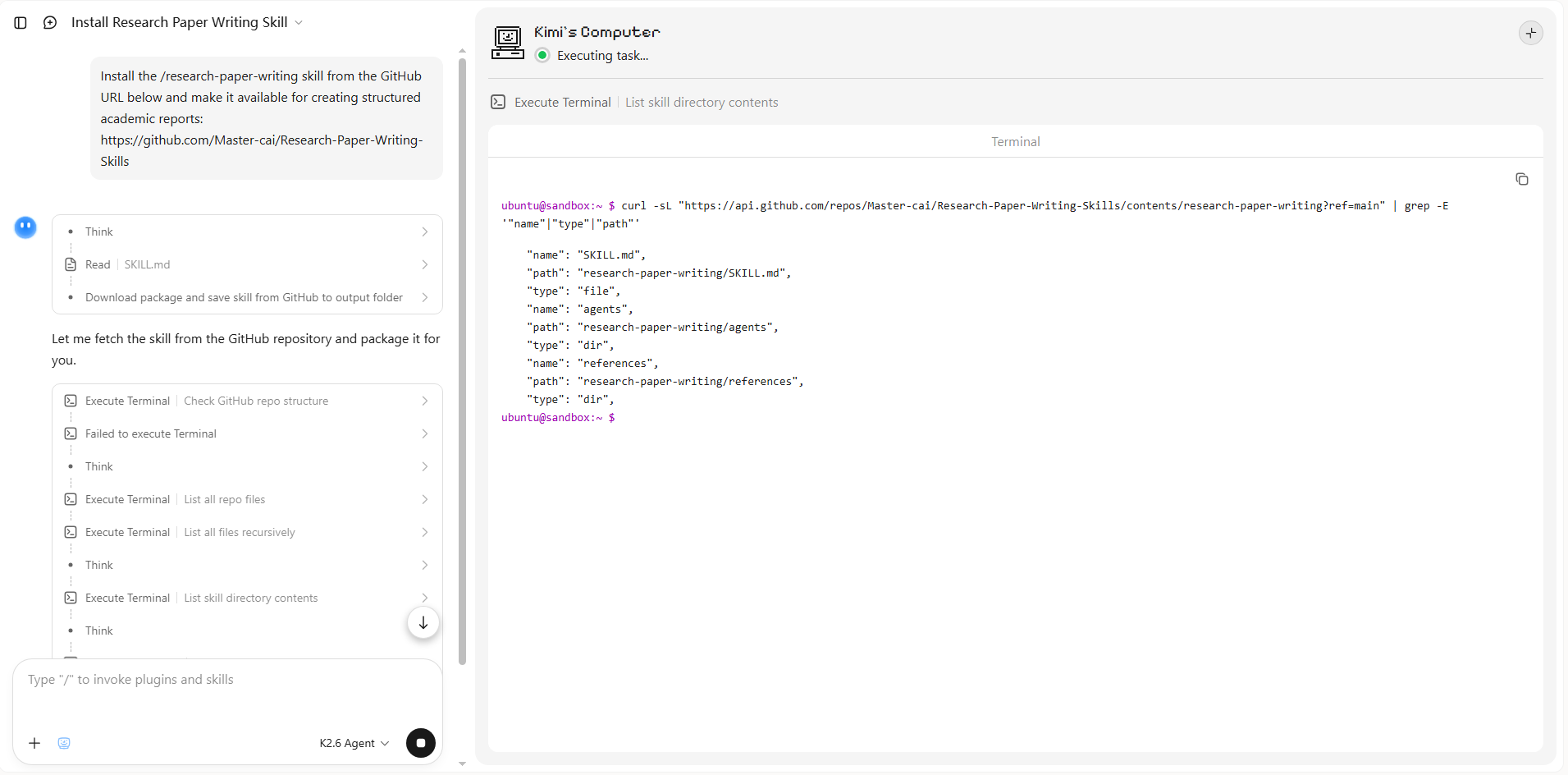Click the research-paper-writing/agents path line
Viewport: 1568px width, 775px height.
[652, 327]
